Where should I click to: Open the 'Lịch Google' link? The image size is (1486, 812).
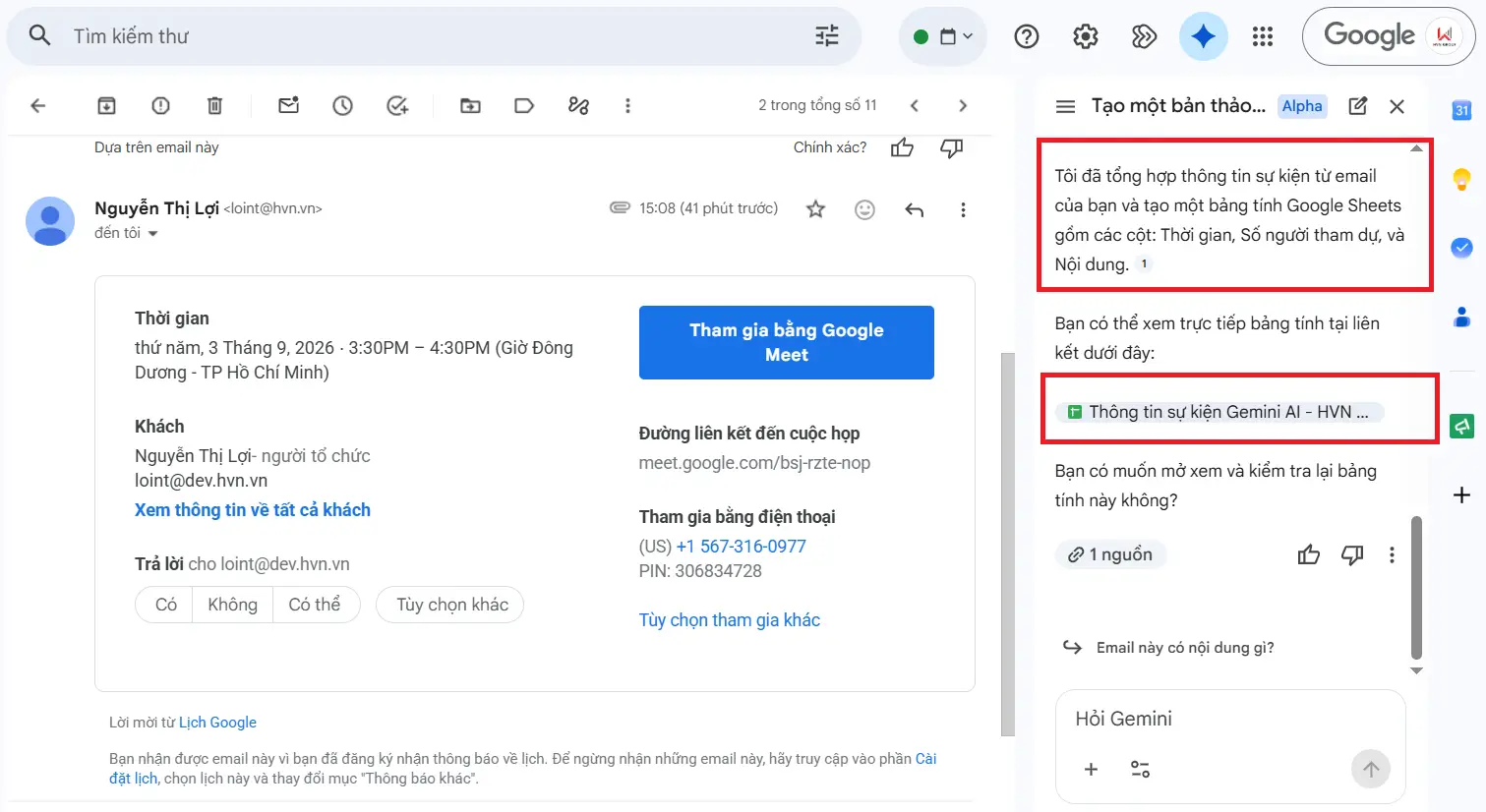click(217, 723)
